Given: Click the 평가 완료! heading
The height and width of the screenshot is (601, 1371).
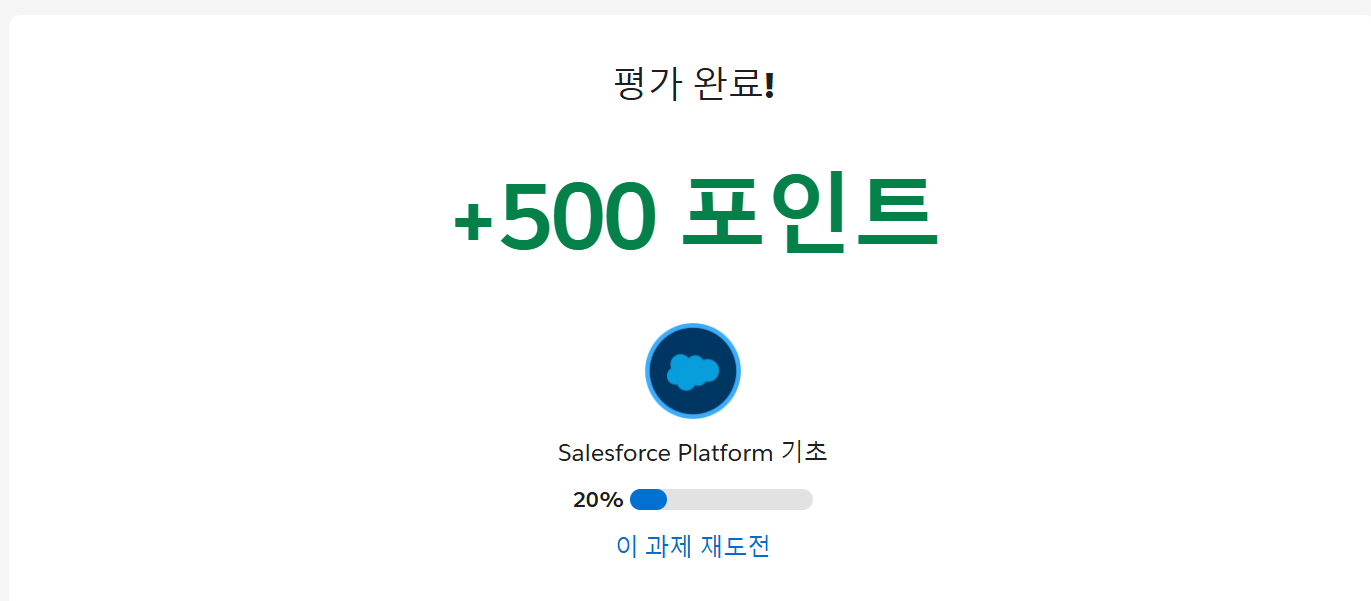Looking at the screenshot, I should [x=694, y=84].
